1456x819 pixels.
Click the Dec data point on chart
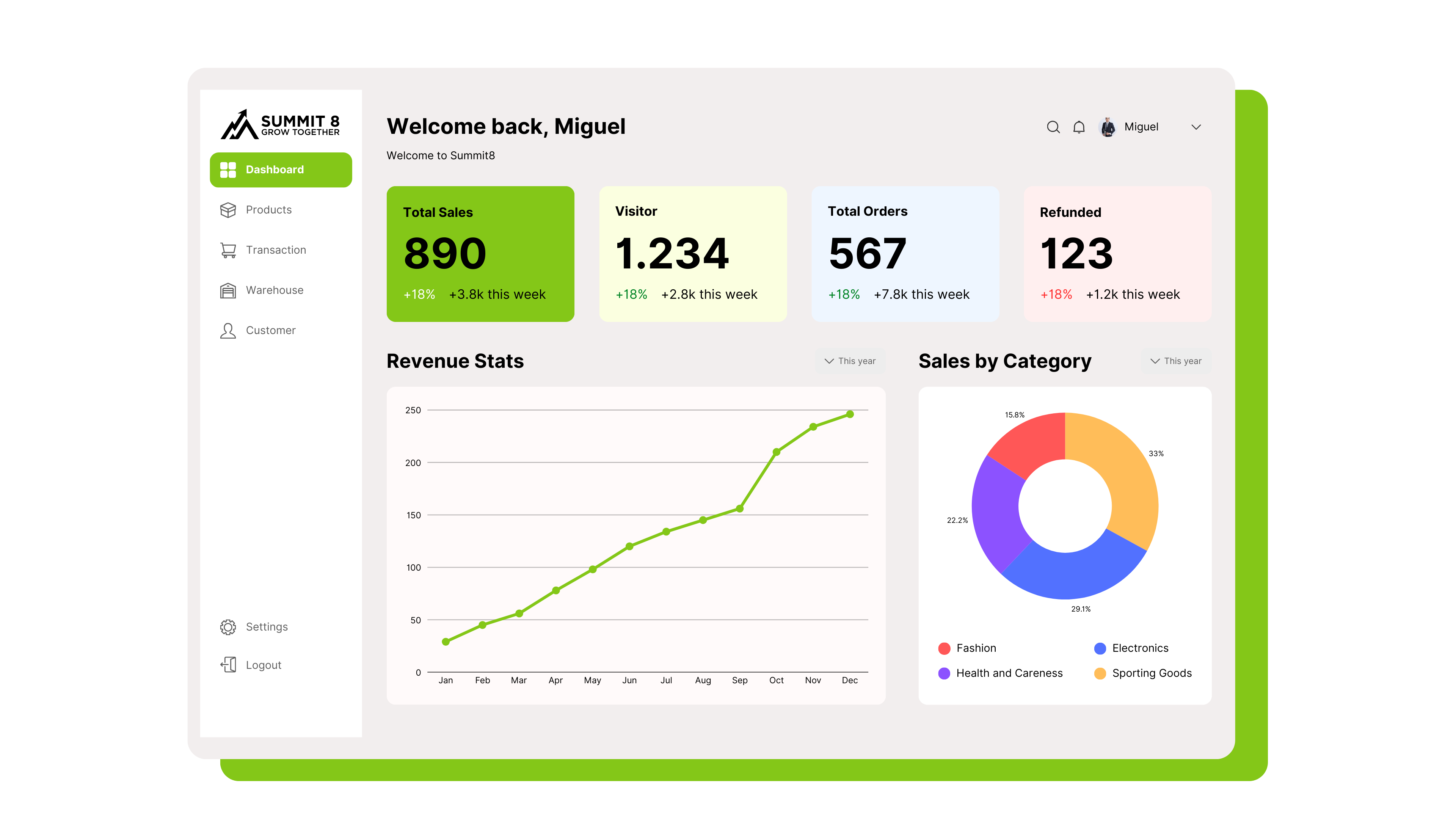[849, 414]
